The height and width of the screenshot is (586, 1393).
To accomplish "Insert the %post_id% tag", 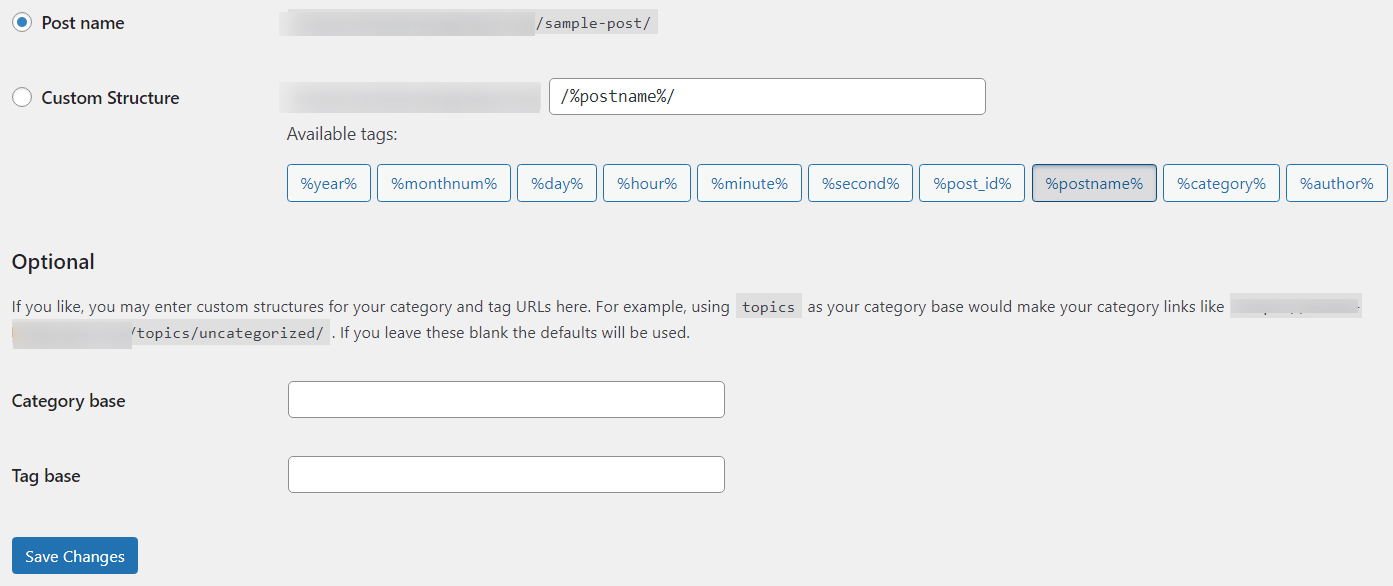I will 971,182.
